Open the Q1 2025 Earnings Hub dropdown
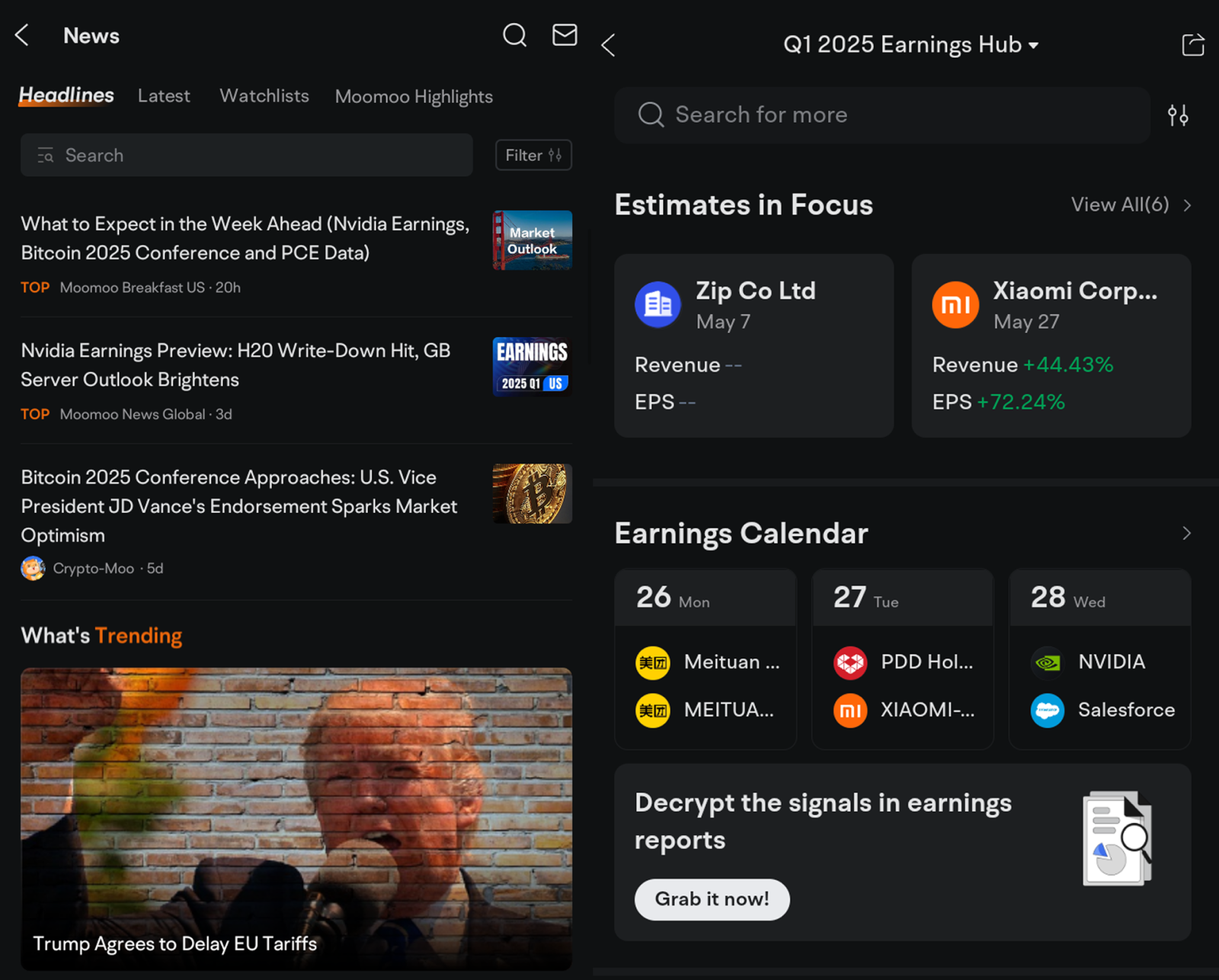This screenshot has height=980, width=1219. coord(910,45)
